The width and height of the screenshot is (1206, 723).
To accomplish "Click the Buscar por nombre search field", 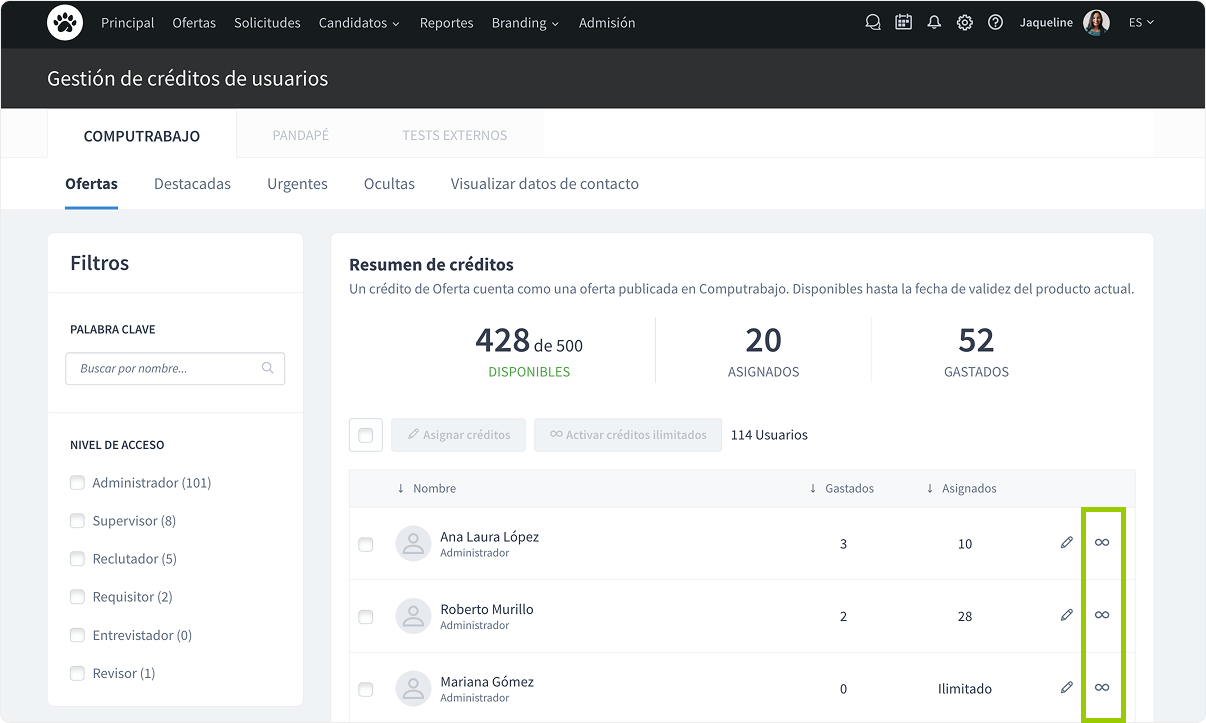I will point(166,368).
